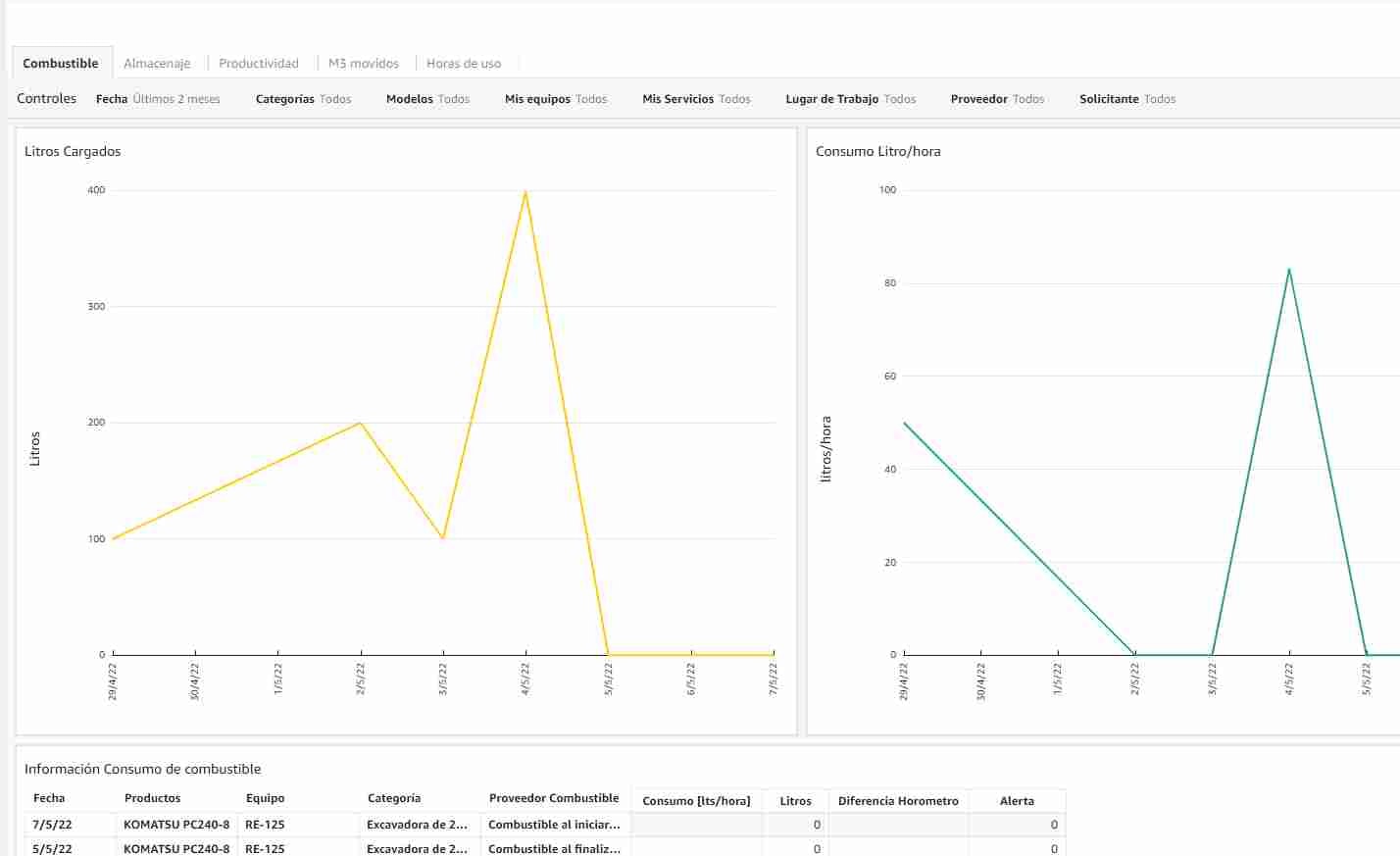Open the Fecha Últimos 2 meses filter
Image resolution: width=1400 pixels, height=856 pixels.
pyautogui.click(x=158, y=99)
